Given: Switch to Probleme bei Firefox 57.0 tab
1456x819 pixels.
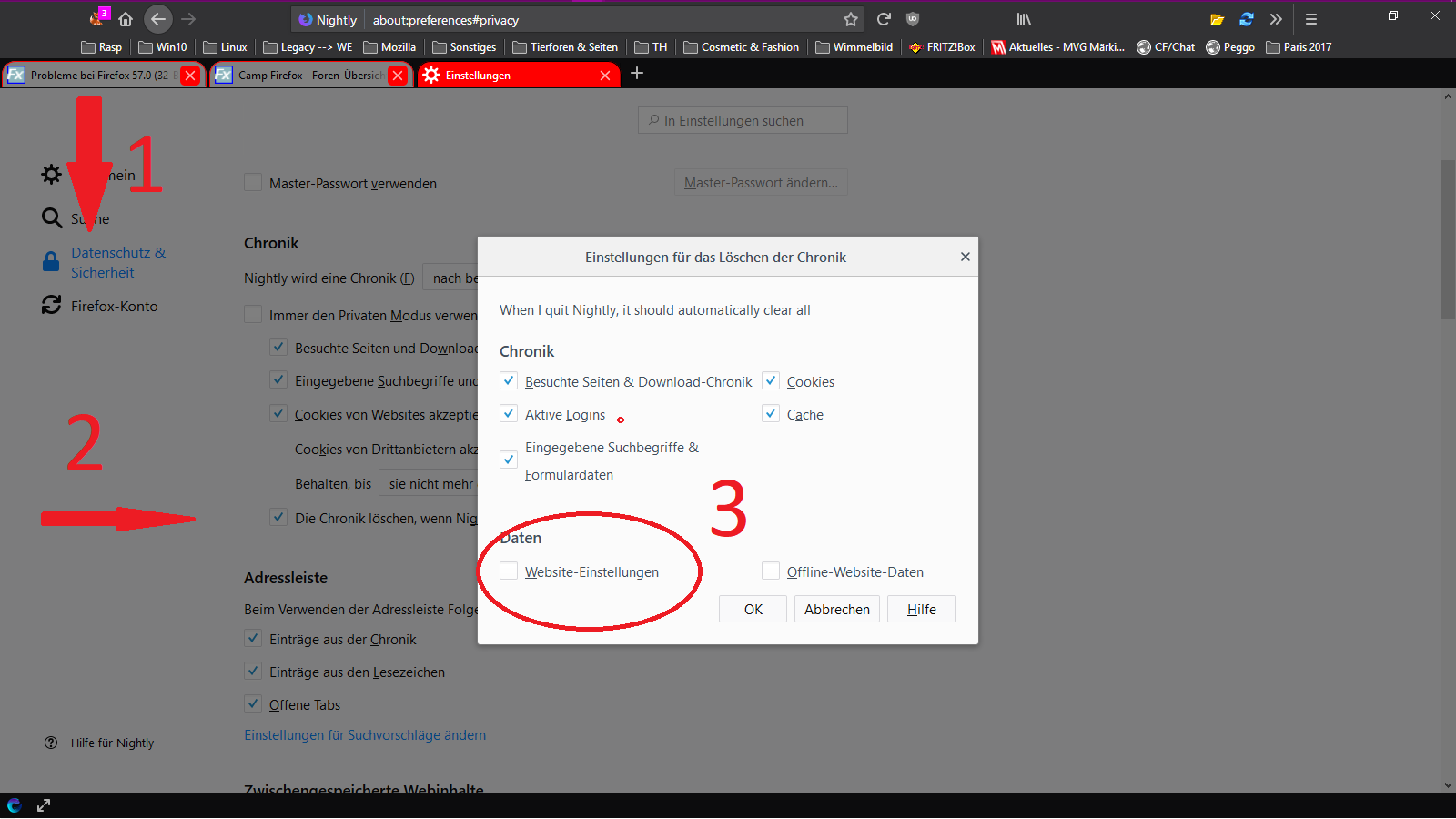Looking at the screenshot, I should tap(96, 76).
